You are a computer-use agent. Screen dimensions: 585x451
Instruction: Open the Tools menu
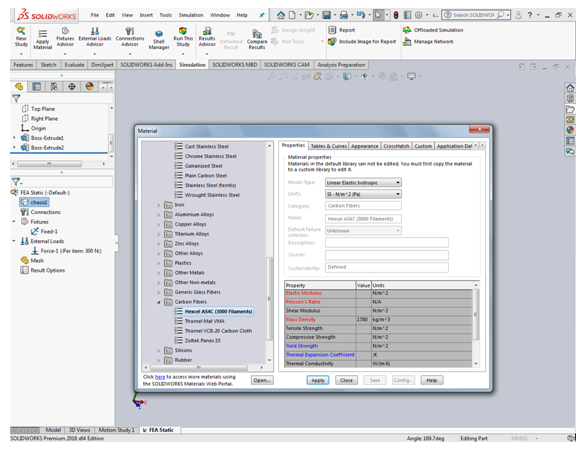[x=165, y=15]
